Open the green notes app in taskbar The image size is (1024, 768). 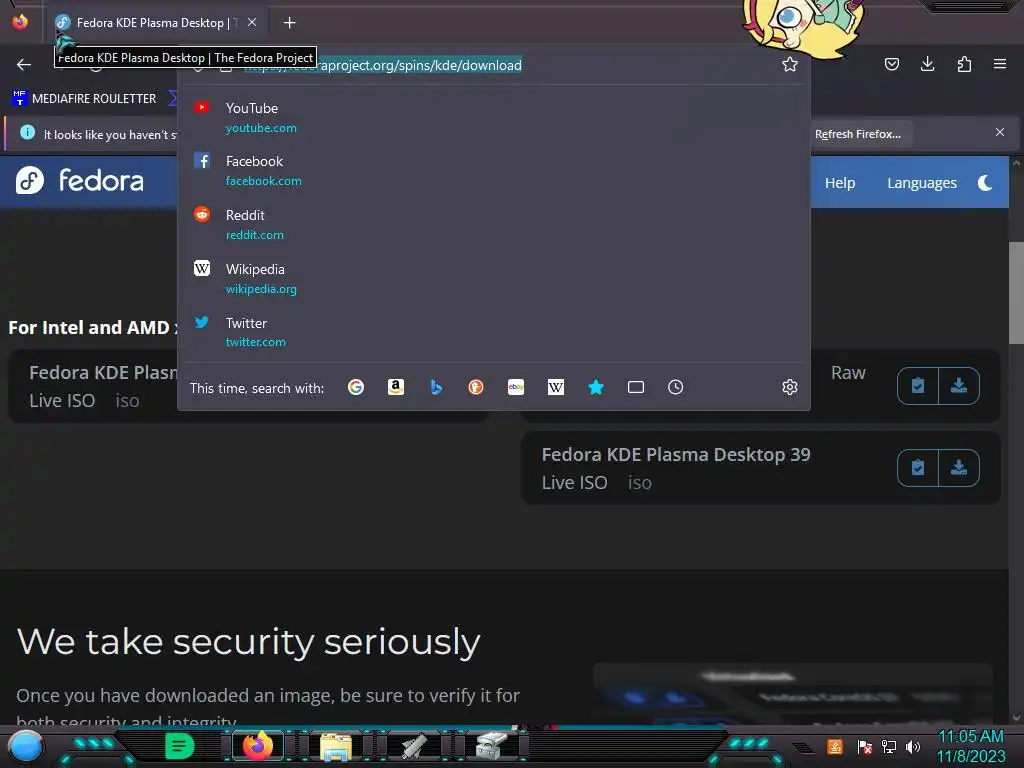point(180,746)
